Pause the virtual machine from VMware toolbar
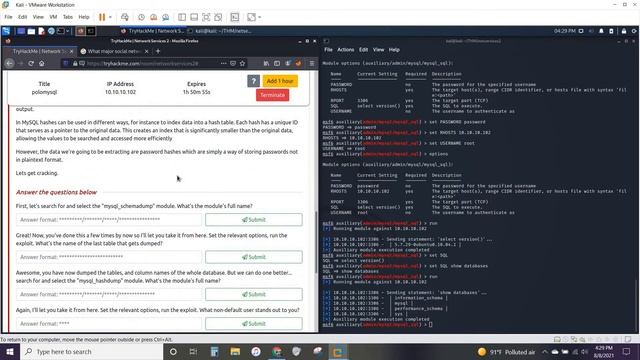 tap(102, 17)
